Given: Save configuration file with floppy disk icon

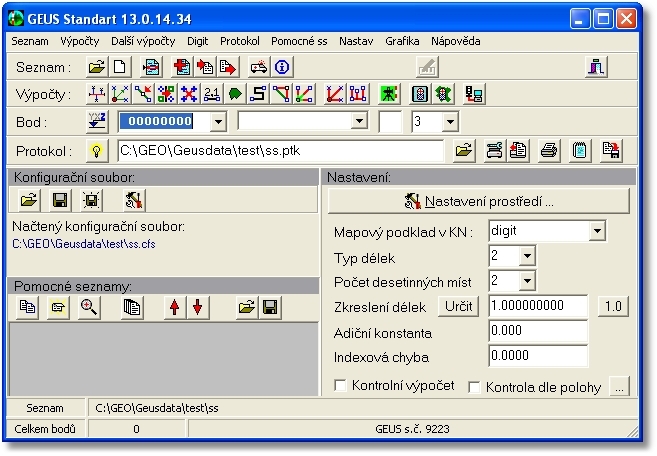Looking at the screenshot, I should point(60,200).
